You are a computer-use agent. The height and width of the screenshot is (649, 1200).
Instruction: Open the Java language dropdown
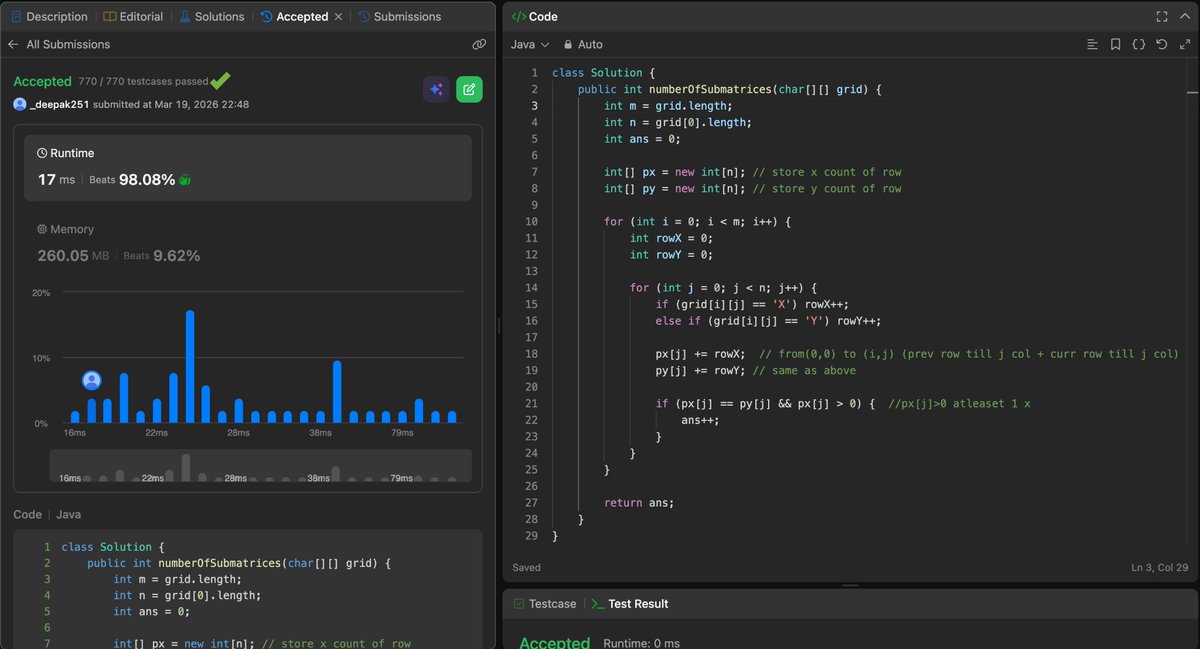click(530, 44)
